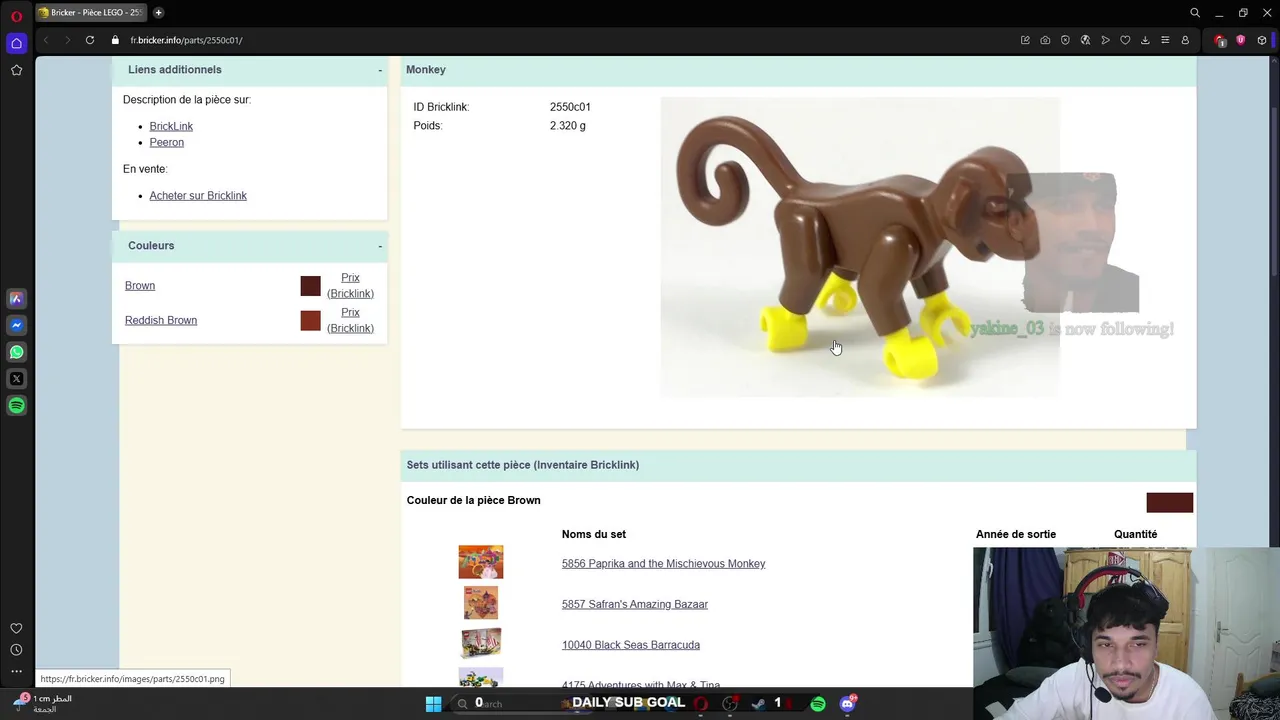Click the page vertical scrollbar
Screen dimensions: 1280x720
(1274, 190)
